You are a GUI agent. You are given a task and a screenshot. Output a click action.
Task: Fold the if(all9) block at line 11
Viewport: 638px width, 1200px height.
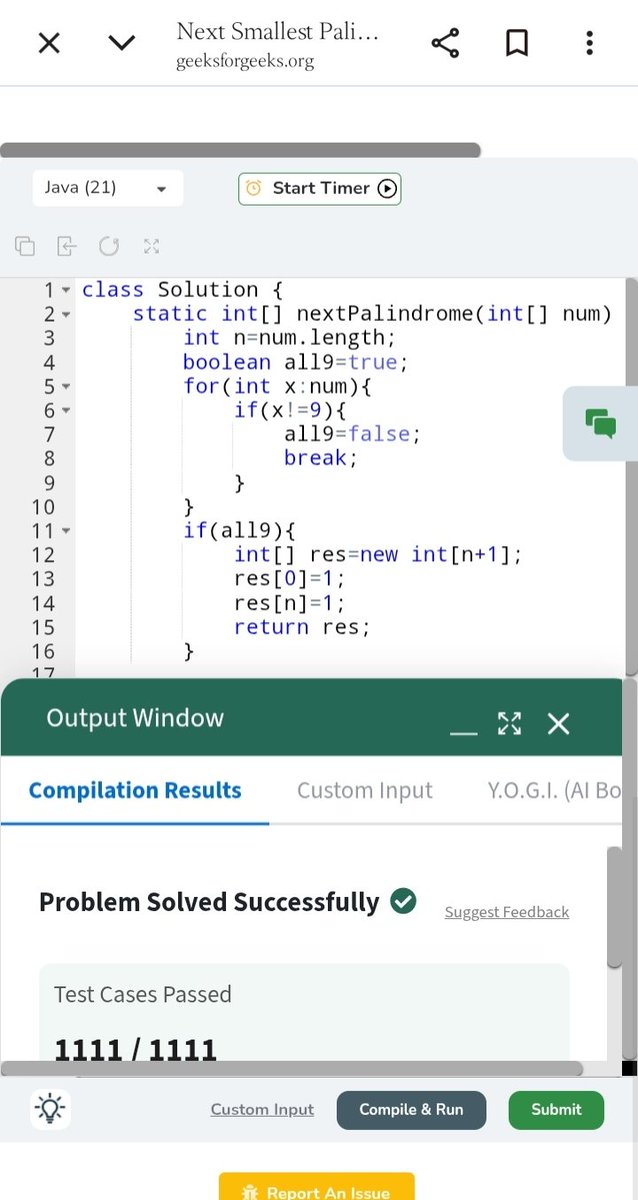click(66, 530)
